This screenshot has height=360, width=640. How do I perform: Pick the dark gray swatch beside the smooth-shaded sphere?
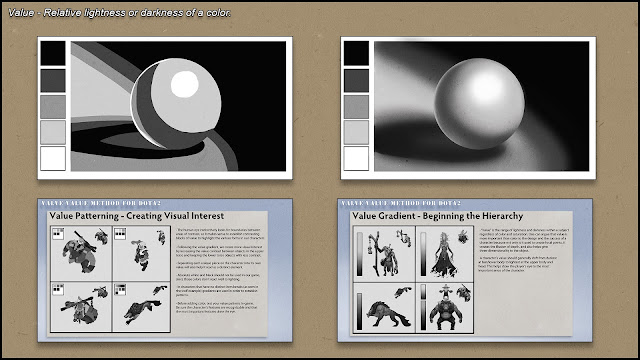click(356, 80)
